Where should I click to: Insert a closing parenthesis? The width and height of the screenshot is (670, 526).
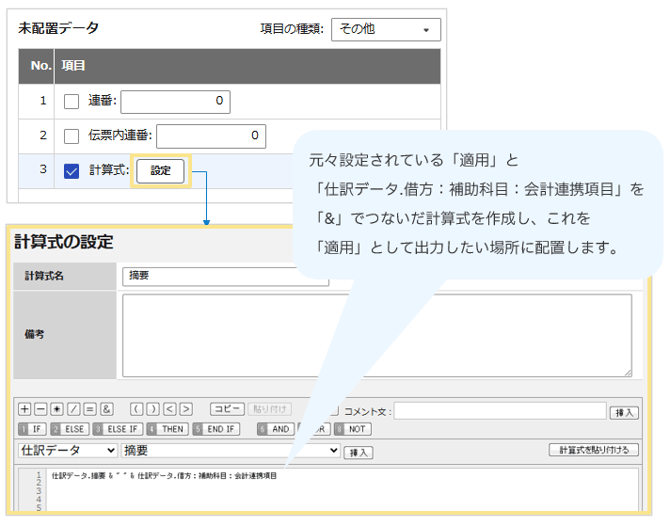(x=153, y=409)
